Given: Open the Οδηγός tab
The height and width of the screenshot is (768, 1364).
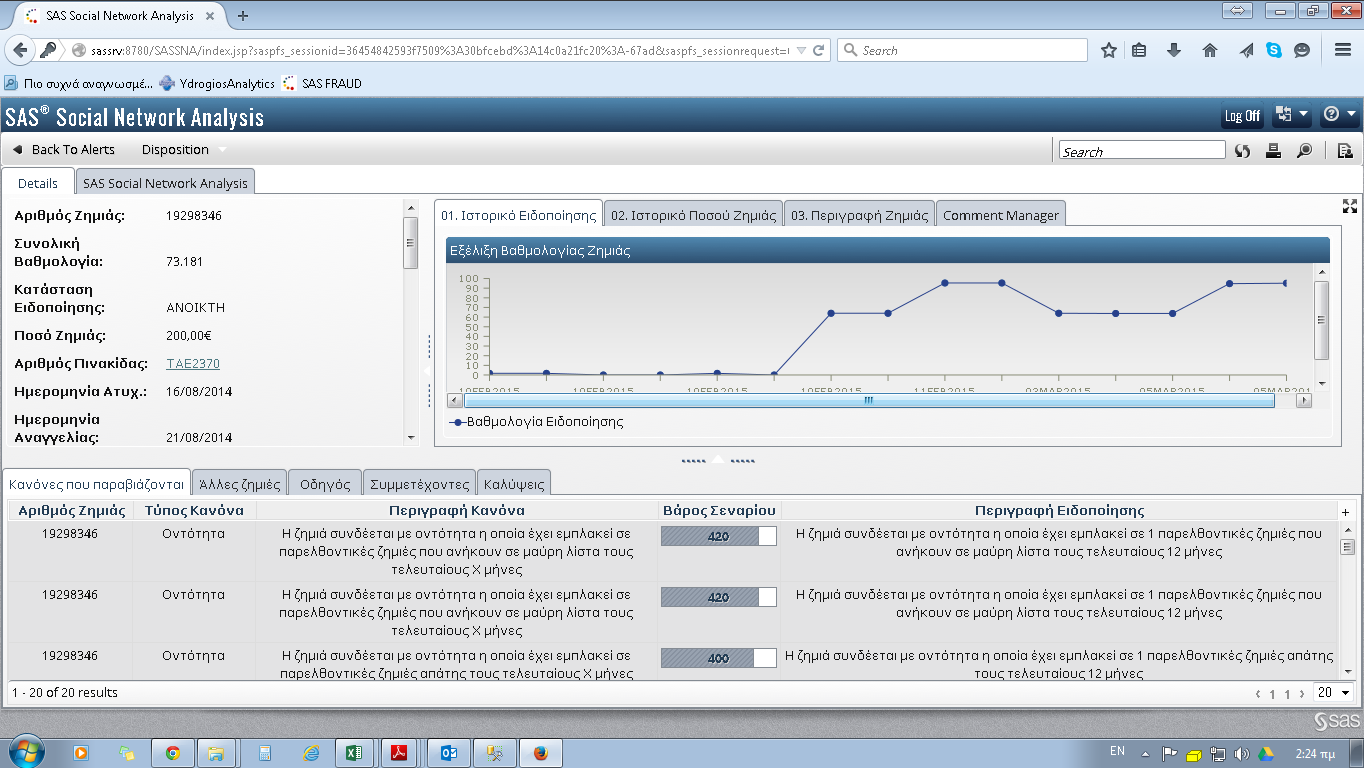Looking at the screenshot, I should [325, 484].
